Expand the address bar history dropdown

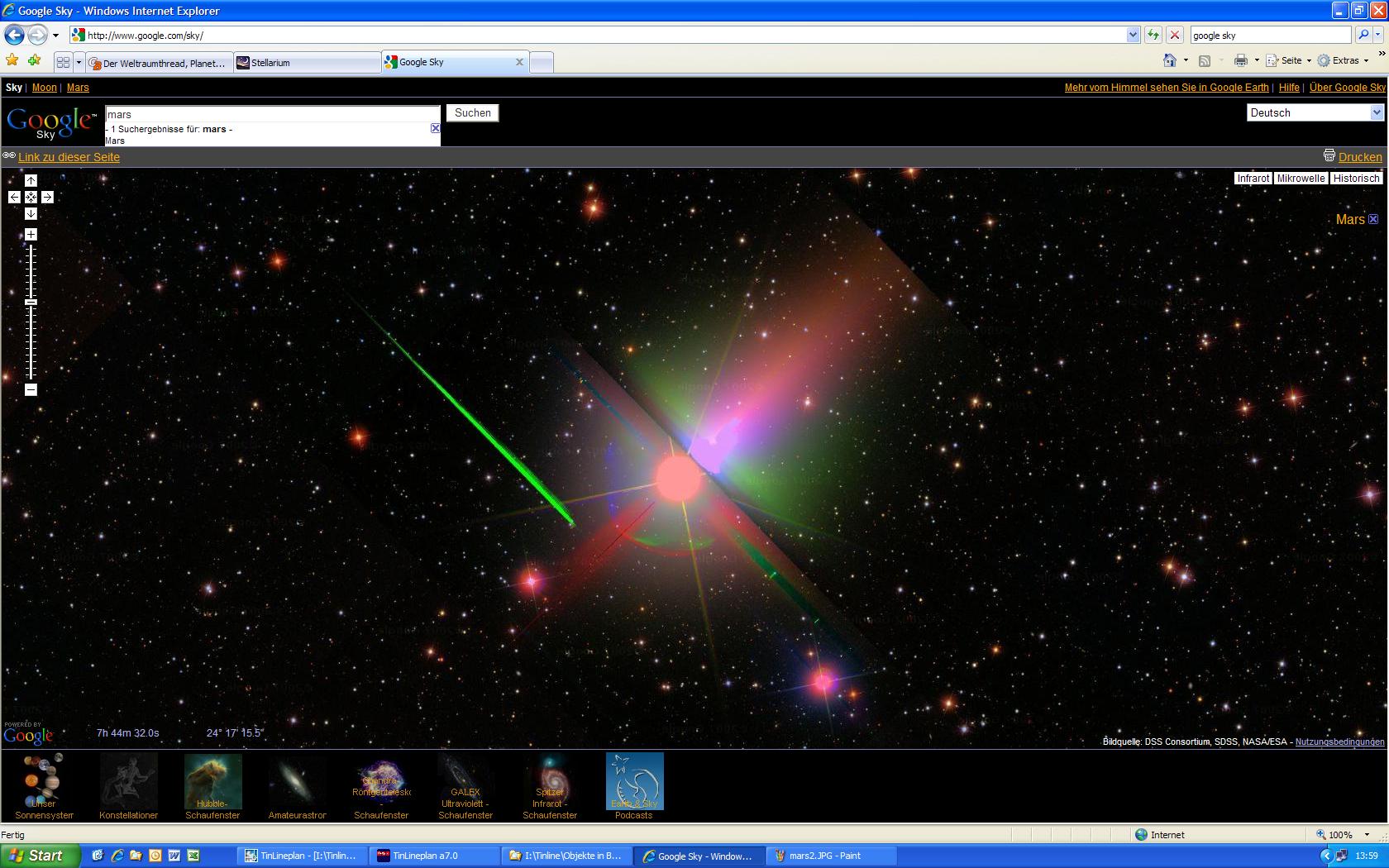tap(1133, 35)
